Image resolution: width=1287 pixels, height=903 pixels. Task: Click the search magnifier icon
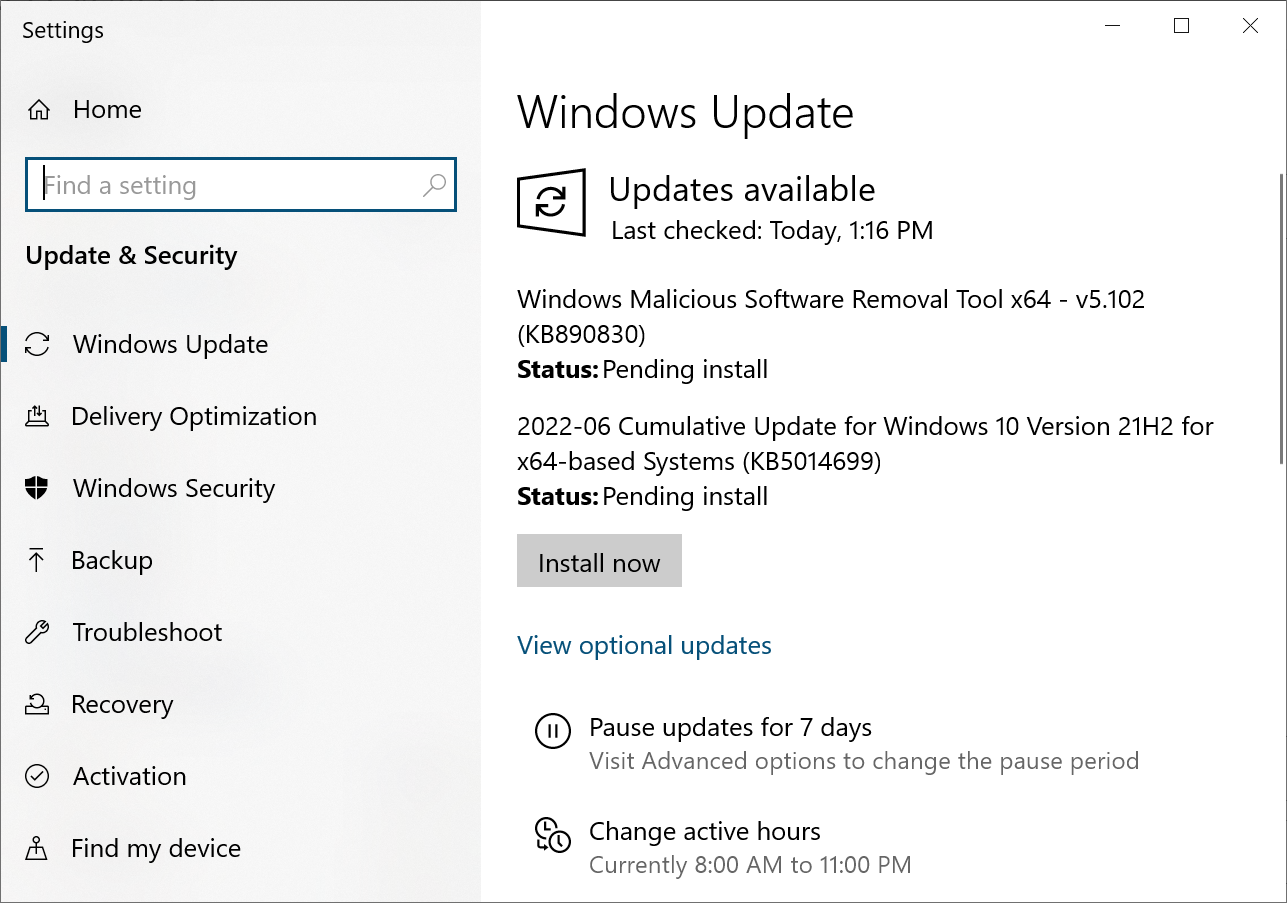tap(434, 185)
